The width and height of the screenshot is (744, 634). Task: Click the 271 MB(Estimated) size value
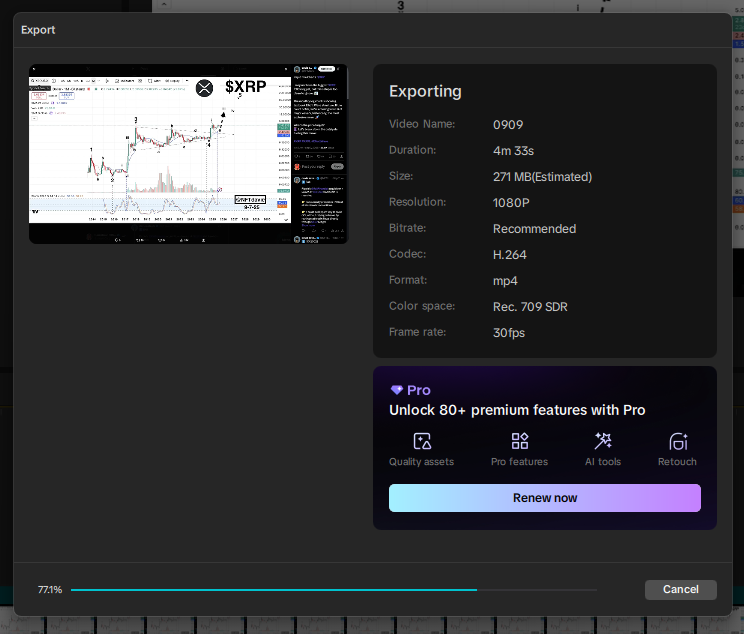pyautogui.click(x=542, y=177)
